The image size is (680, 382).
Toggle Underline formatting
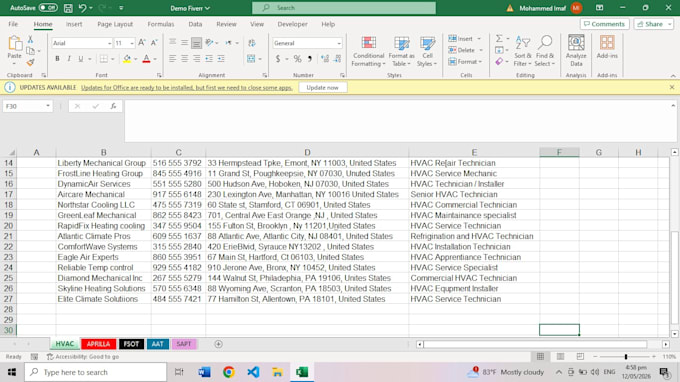pos(81,59)
